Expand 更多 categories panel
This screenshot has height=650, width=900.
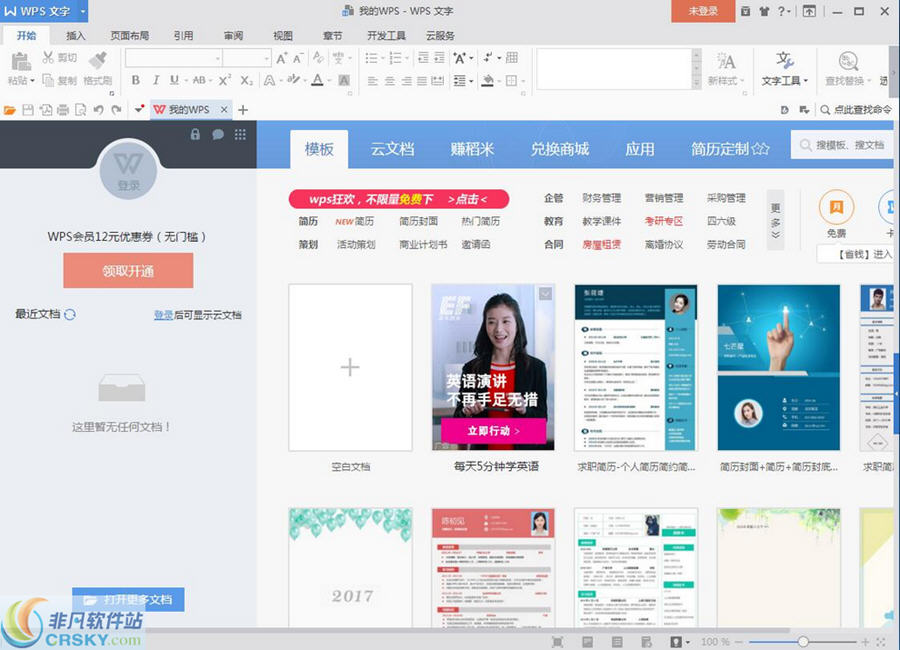(775, 220)
